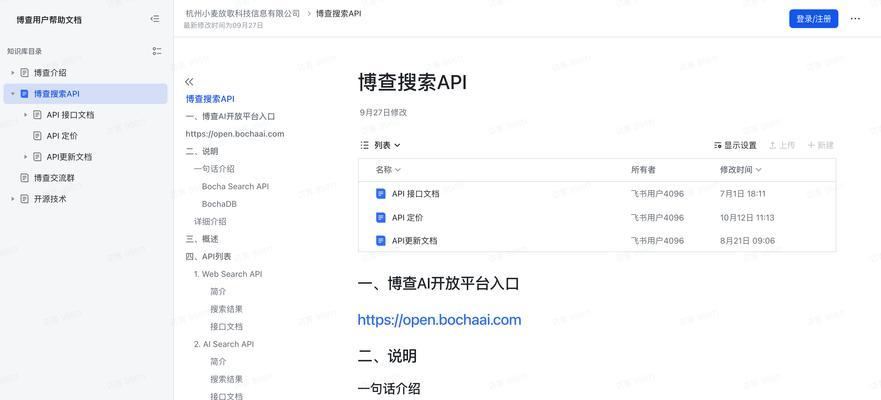Click document icon next to 博查交流群
This screenshot has height=400, width=881.
[x=24, y=178]
